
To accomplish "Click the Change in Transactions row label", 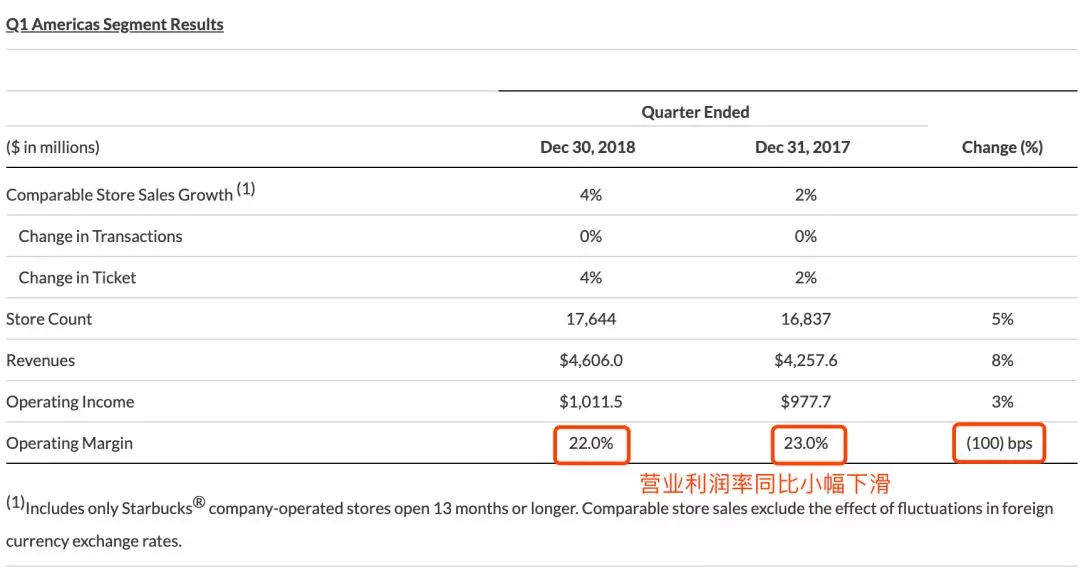I will click(100, 236).
